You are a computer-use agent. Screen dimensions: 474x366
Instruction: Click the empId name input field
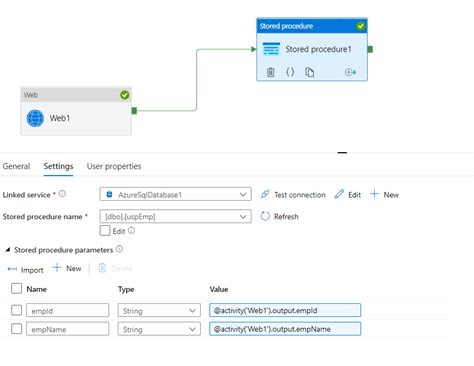tap(67, 310)
